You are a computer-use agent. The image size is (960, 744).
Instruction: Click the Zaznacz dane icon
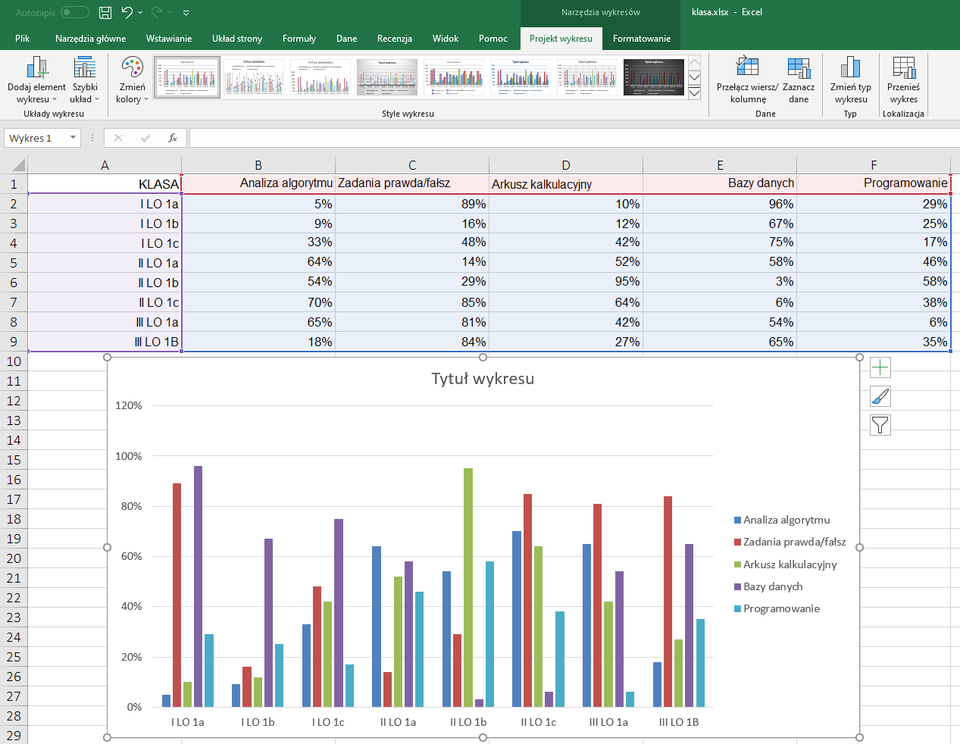point(798,80)
